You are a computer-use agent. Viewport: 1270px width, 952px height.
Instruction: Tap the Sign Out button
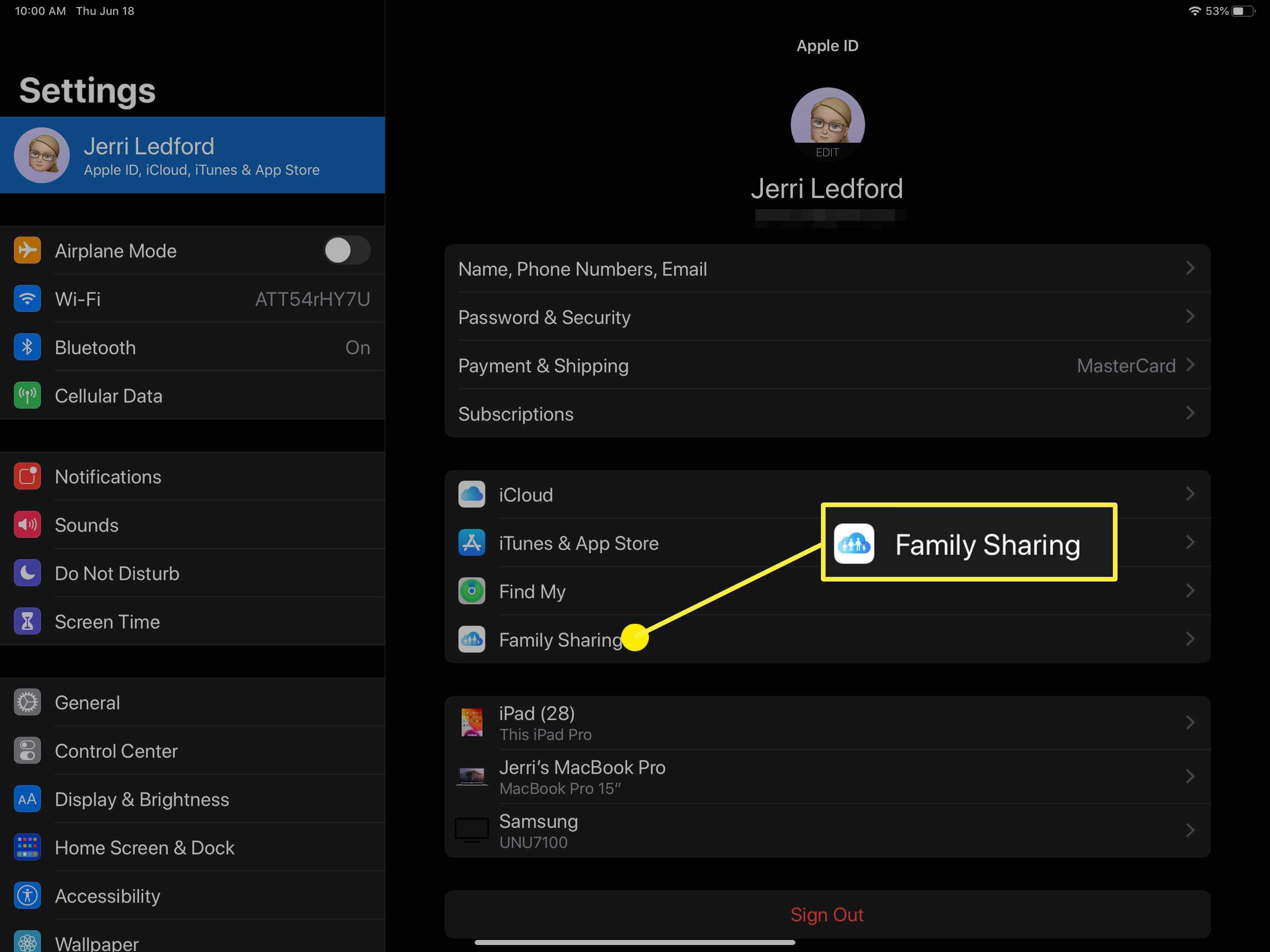click(x=827, y=914)
